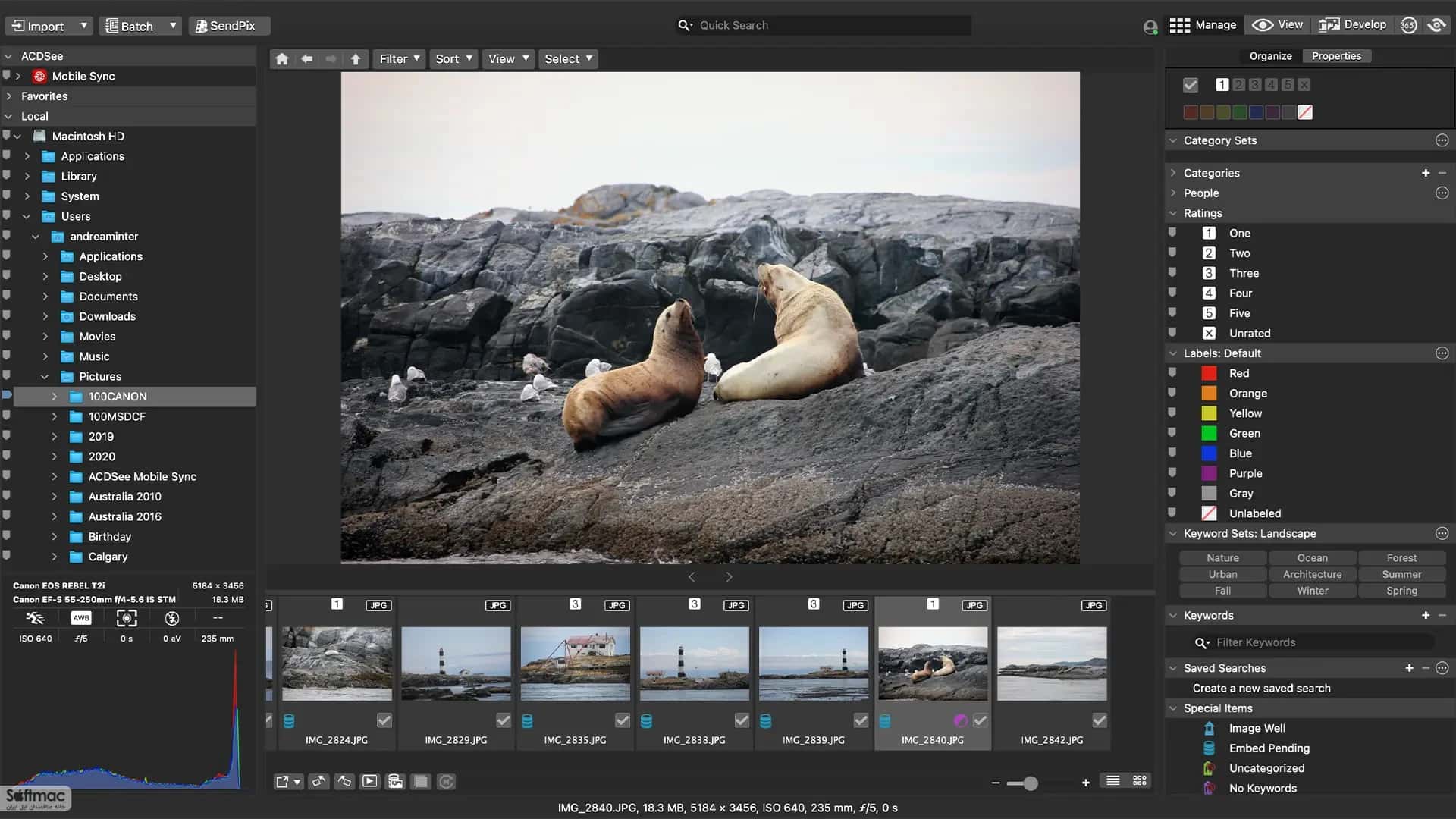Click the Home folder navigation icon

coord(282,59)
